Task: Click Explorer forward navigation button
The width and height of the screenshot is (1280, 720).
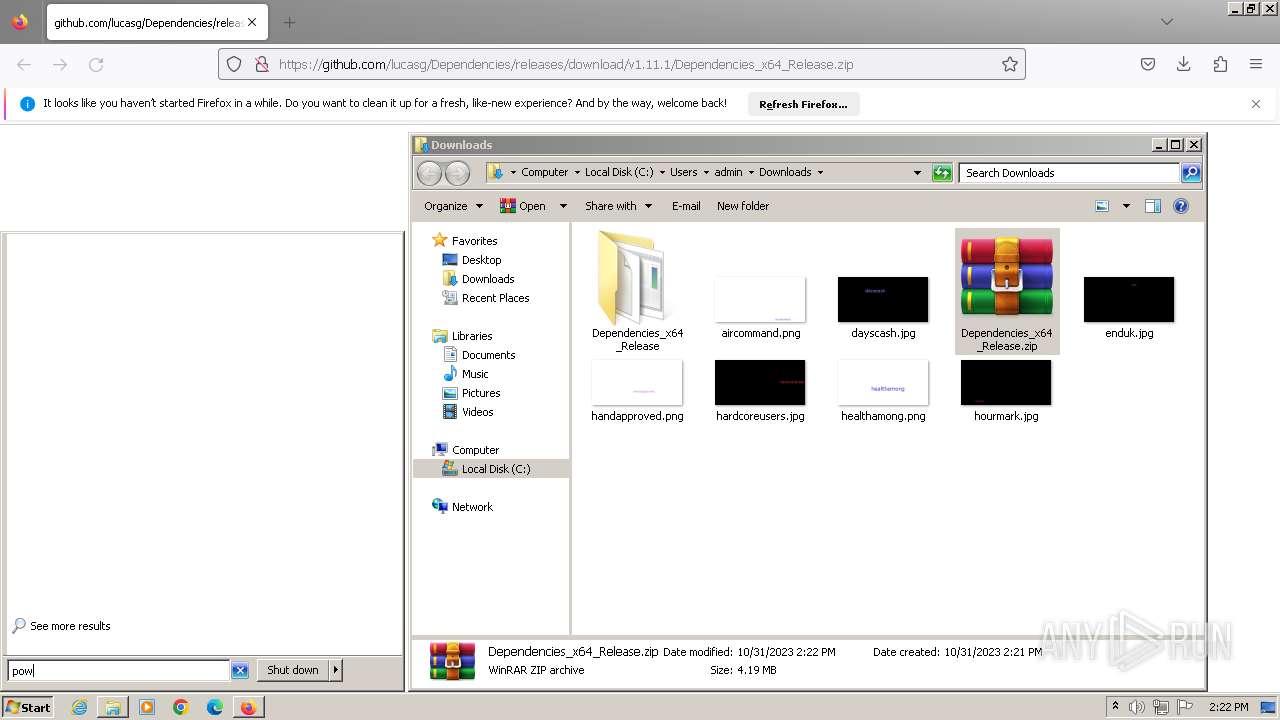Action: pos(457,173)
